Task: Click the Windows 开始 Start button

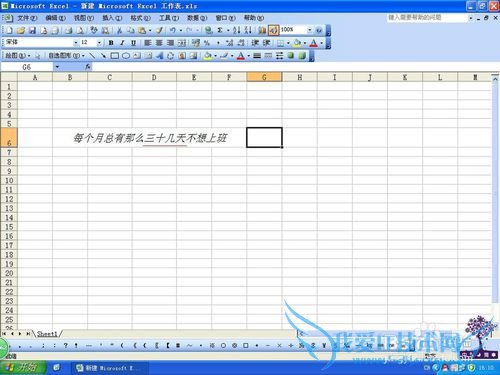Action: [23, 368]
